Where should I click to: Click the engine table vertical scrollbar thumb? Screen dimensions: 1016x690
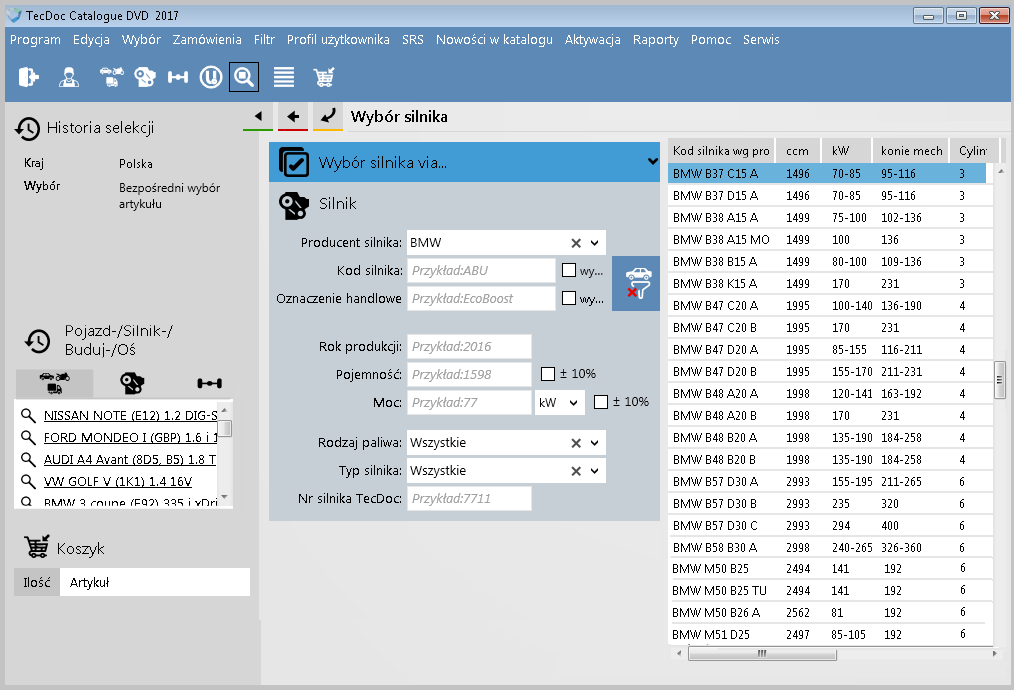click(x=1000, y=381)
